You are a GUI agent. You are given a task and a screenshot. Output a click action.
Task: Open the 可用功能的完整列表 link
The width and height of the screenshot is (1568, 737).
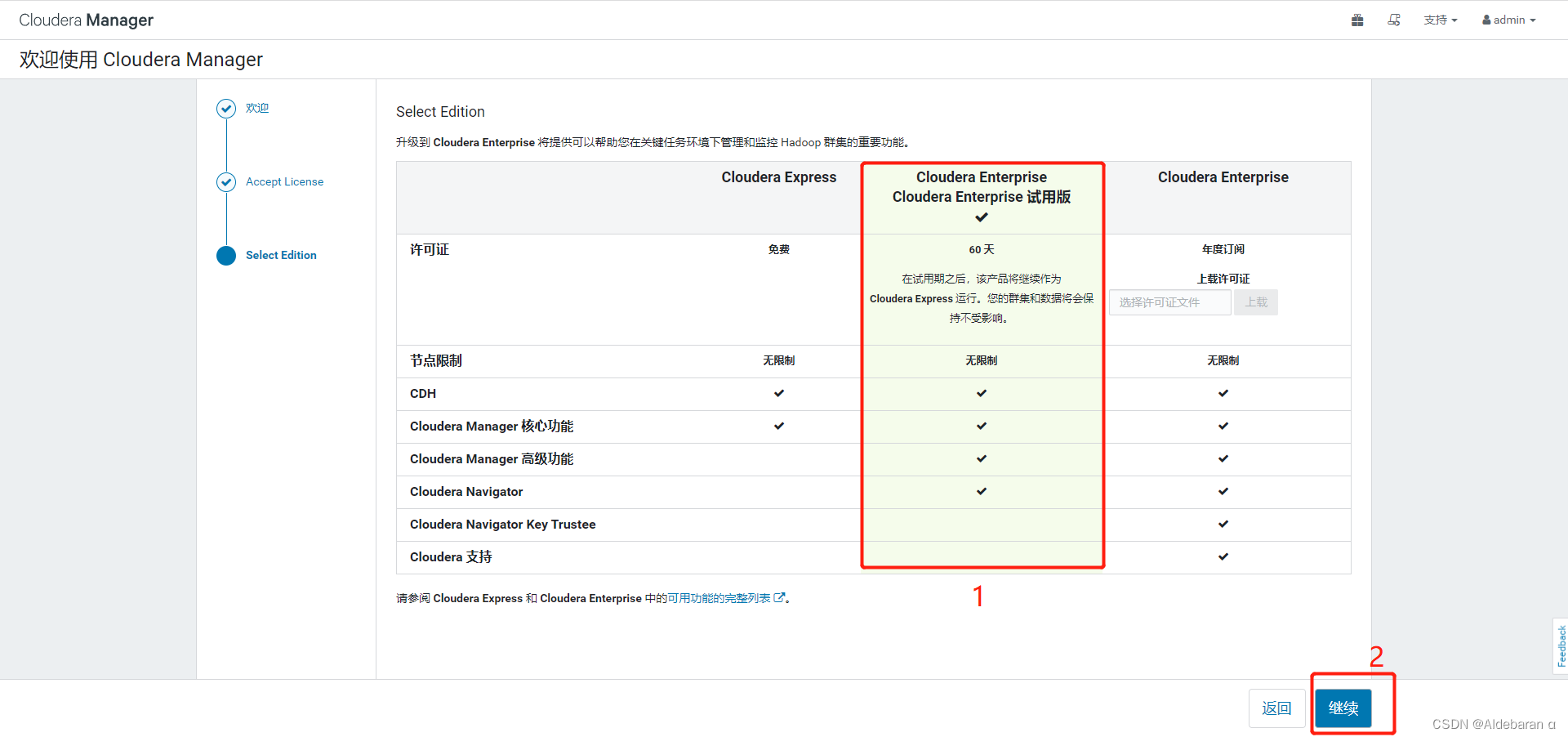point(719,598)
